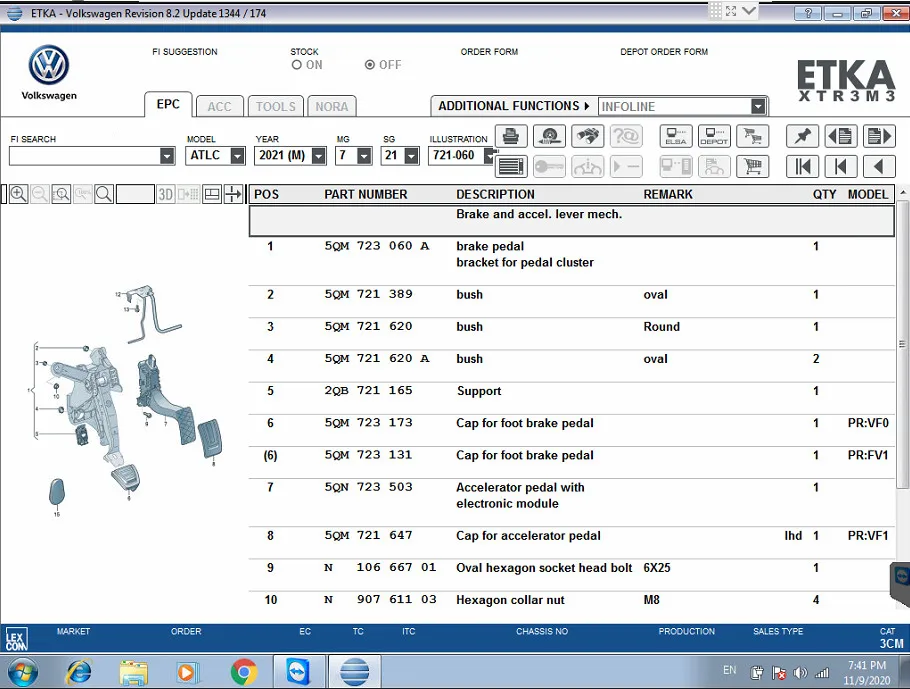Image resolution: width=910 pixels, height=689 pixels.
Task: Click the pushpin icon
Action: pos(802,137)
